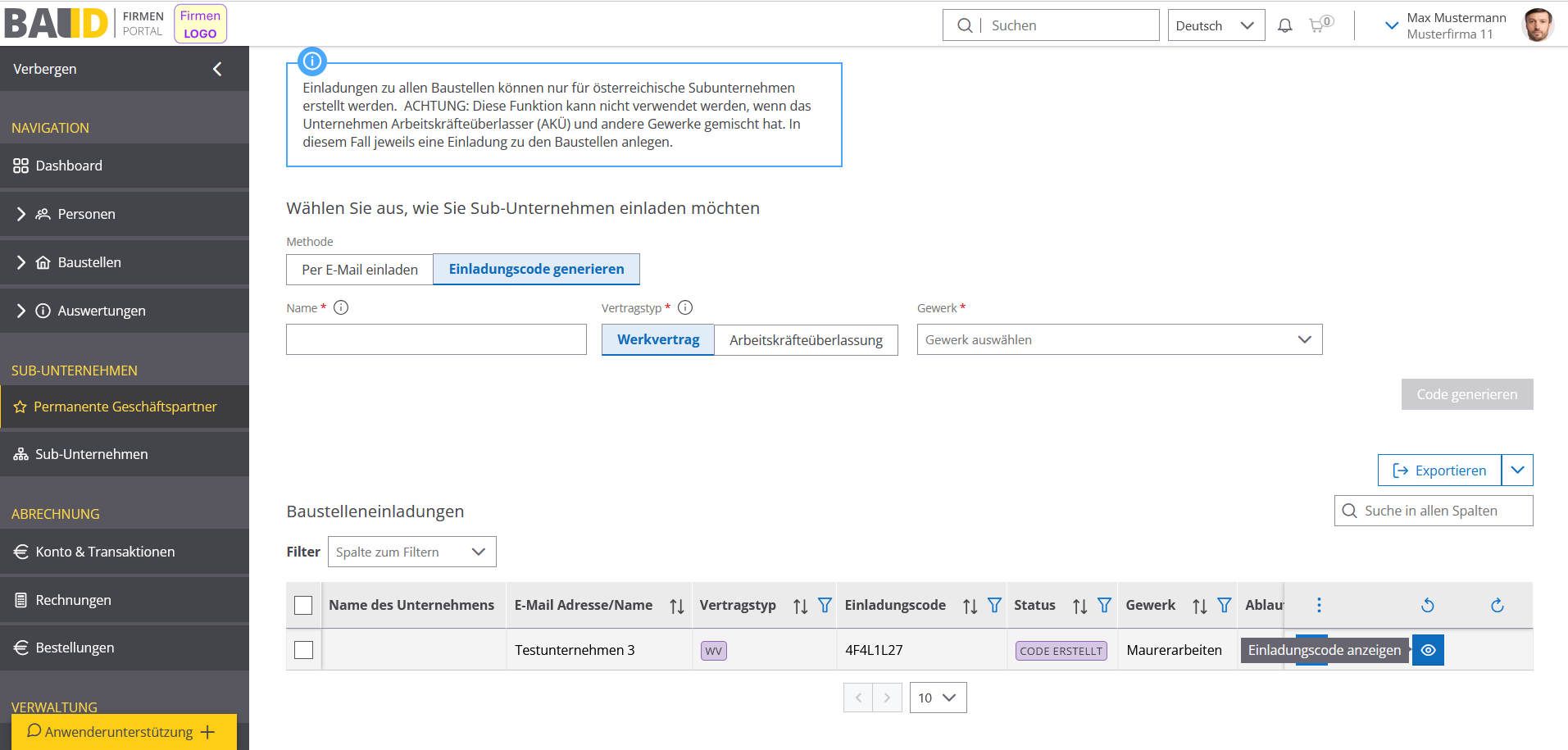Open the Gewerk auswählen dropdown

(x=1119, y=340)
